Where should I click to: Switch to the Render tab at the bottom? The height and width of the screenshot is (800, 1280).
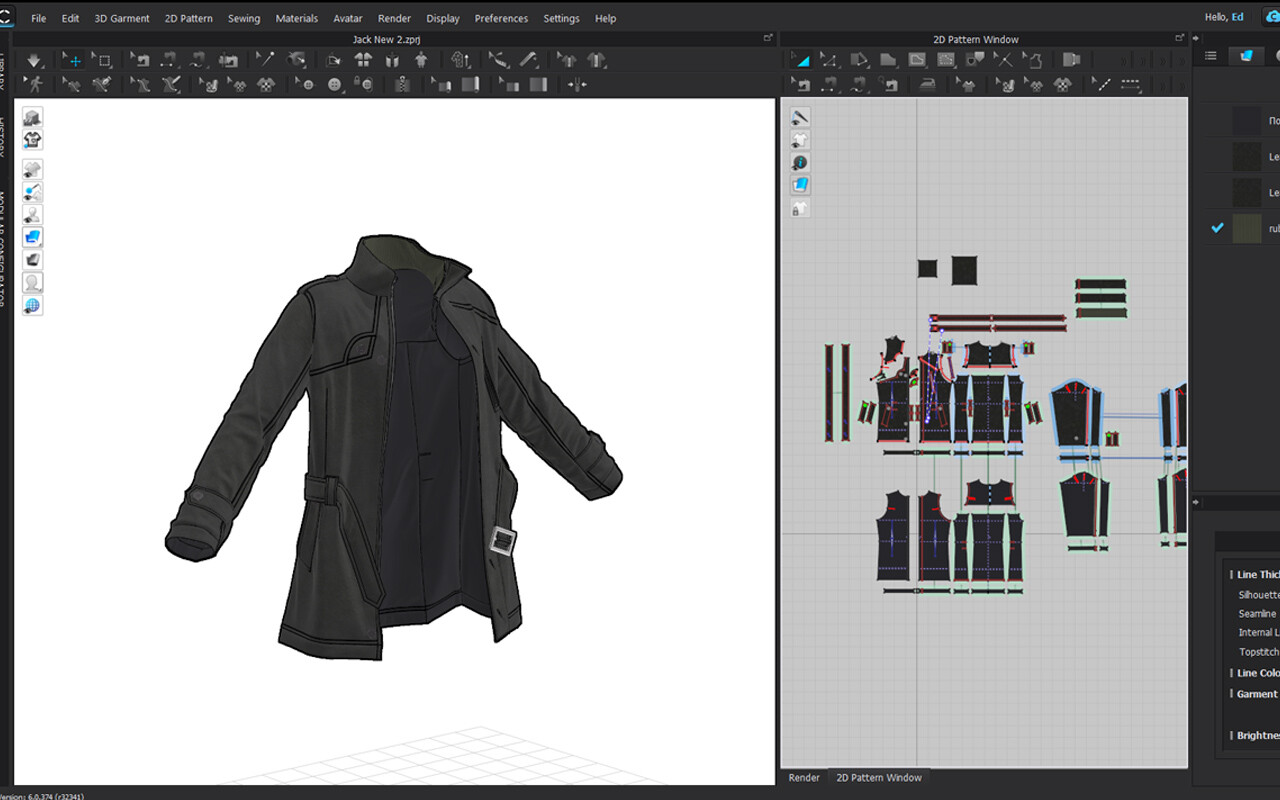pos(804,777)
